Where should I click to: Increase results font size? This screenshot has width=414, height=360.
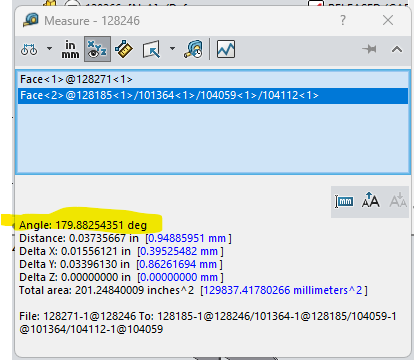[x=371, y=201]
